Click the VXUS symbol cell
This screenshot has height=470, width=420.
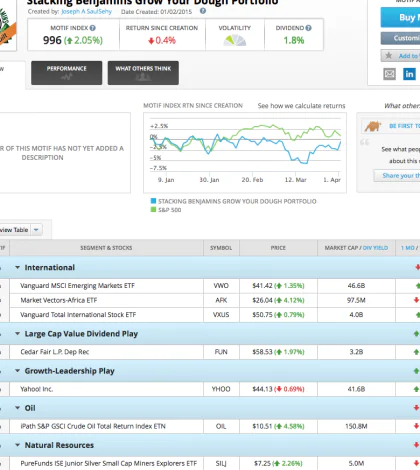221,315
